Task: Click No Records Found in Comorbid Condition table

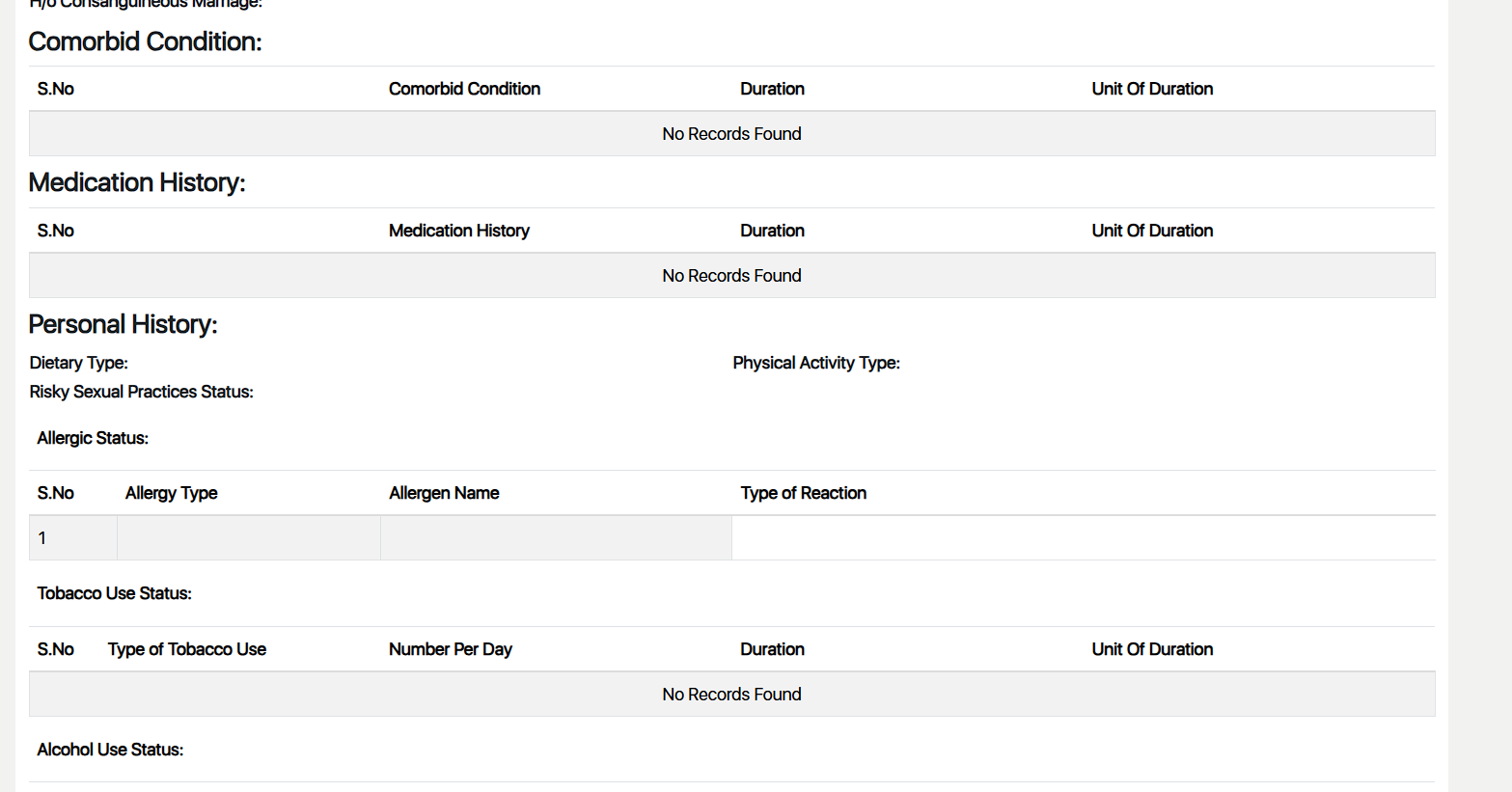Action: [731, 134]
